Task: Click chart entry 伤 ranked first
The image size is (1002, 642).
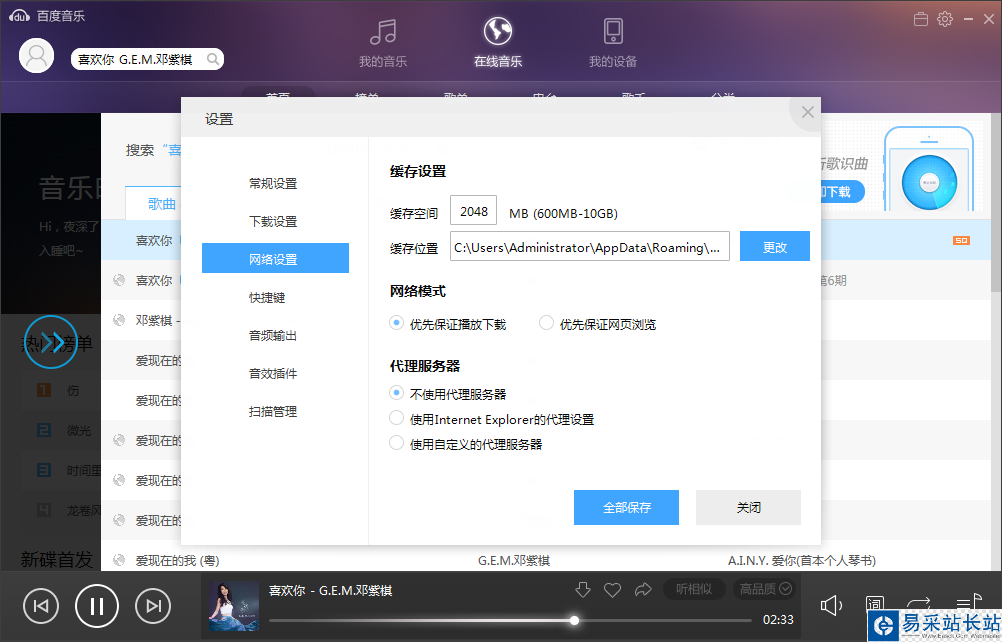Action: pos(73,390)
